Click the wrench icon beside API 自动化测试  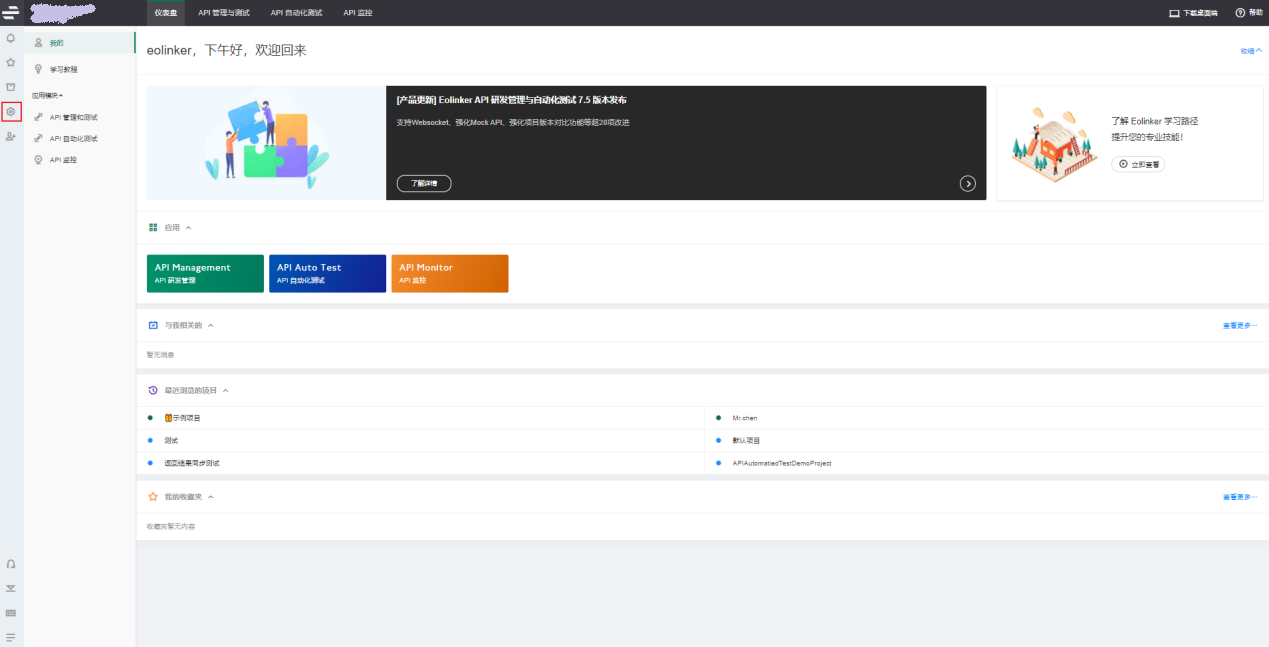point(38,138)
